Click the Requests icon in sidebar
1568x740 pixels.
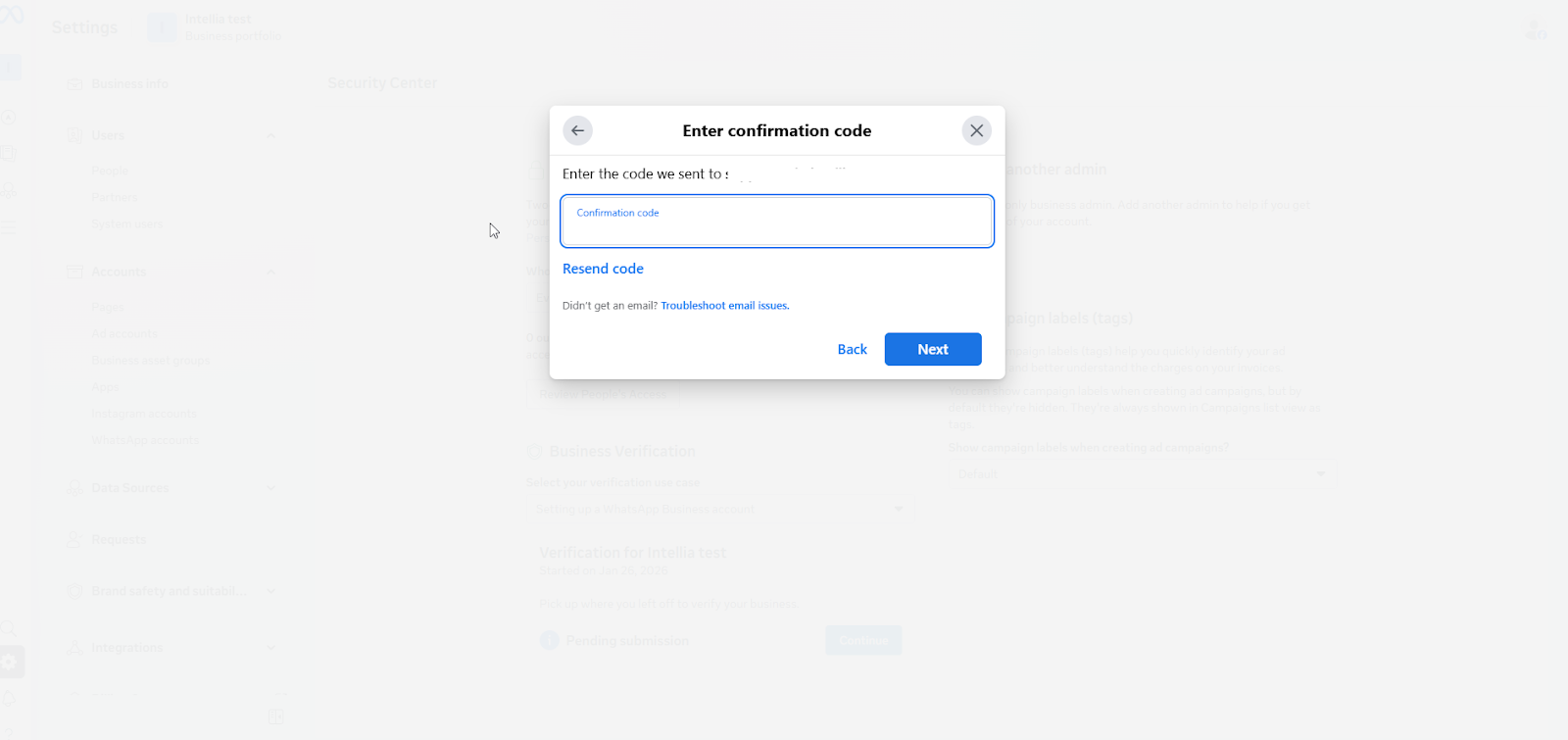tap(75, 540)
